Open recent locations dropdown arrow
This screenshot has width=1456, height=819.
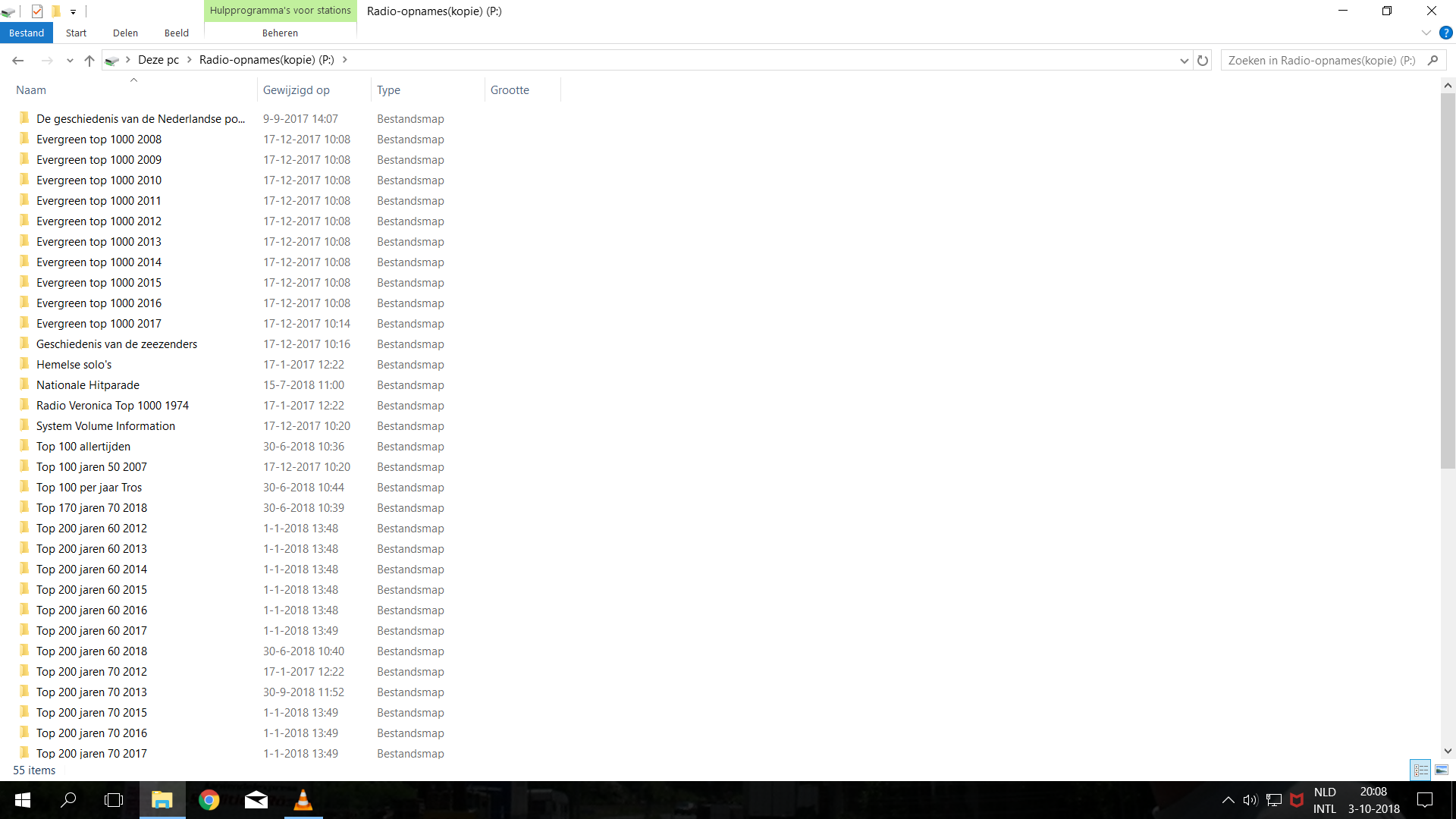pos(70,61)
